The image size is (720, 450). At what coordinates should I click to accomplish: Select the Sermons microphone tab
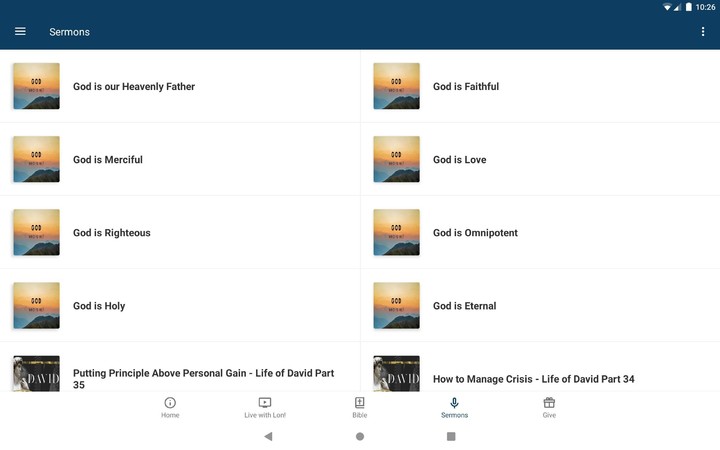pyautogui.click(x=454, y=407)
